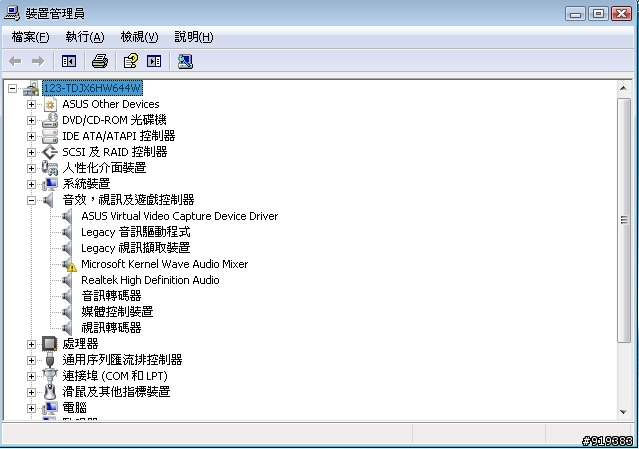Click the IDE ATA/ATAPI controller icon

click(x=50, y=136)
